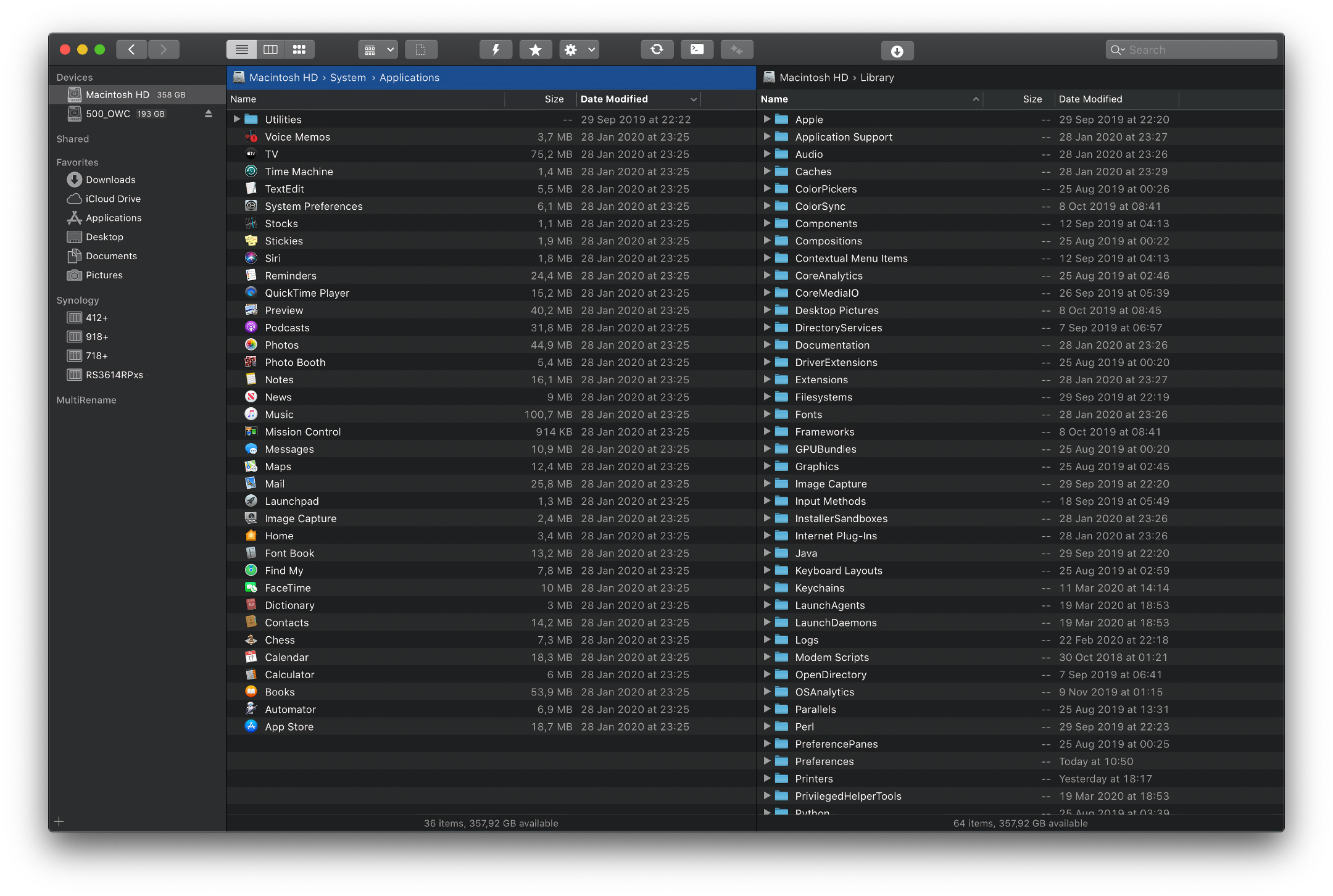Click the lightning bolt quick action icon
This screenshot has width=1333, height=896.
tap(496, 49)
